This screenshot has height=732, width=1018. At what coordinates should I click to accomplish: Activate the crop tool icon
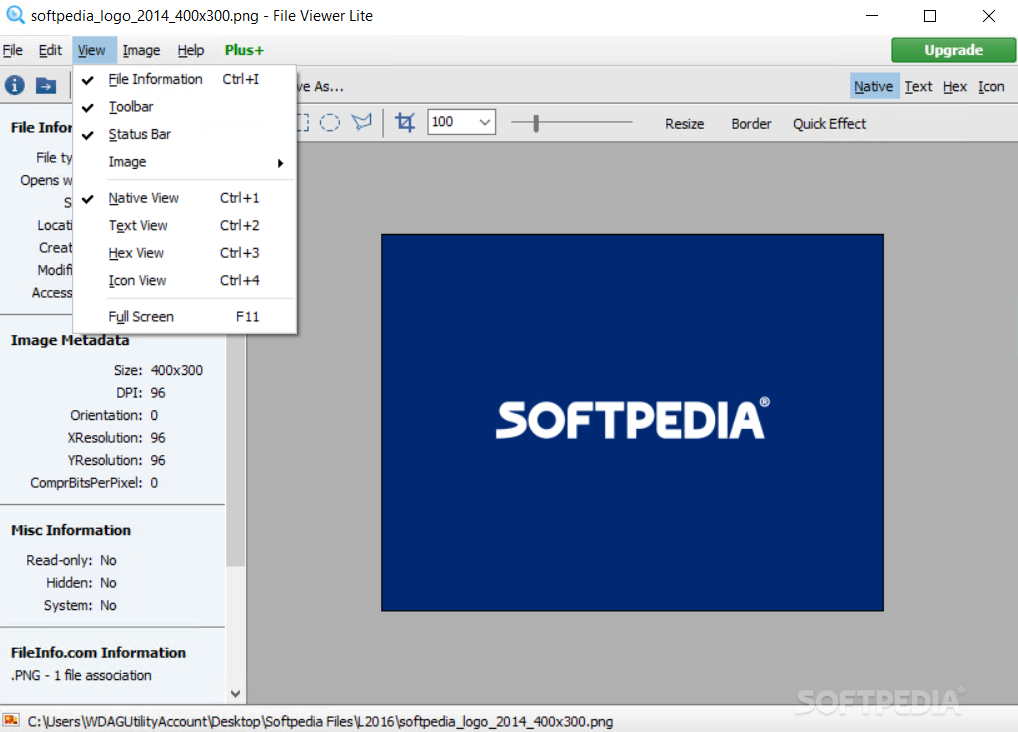point(405,122)
